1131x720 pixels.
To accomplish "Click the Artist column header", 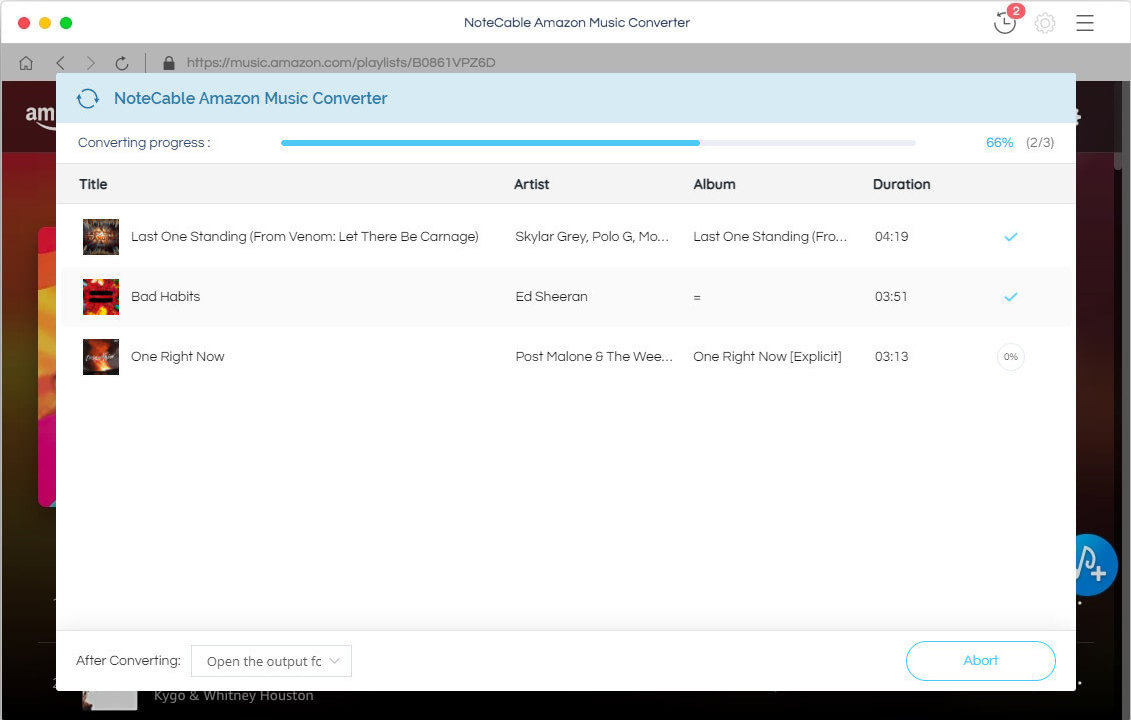I will [531, 184].
